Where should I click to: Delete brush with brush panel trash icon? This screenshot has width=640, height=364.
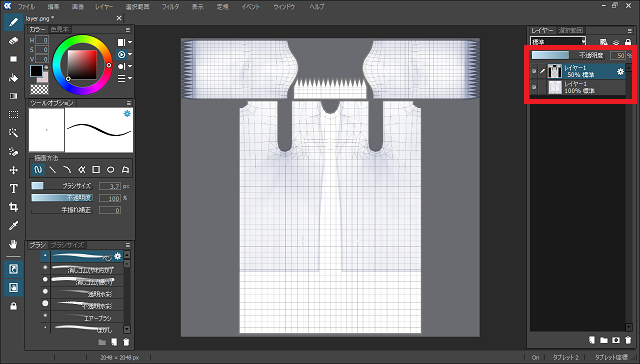126,342
